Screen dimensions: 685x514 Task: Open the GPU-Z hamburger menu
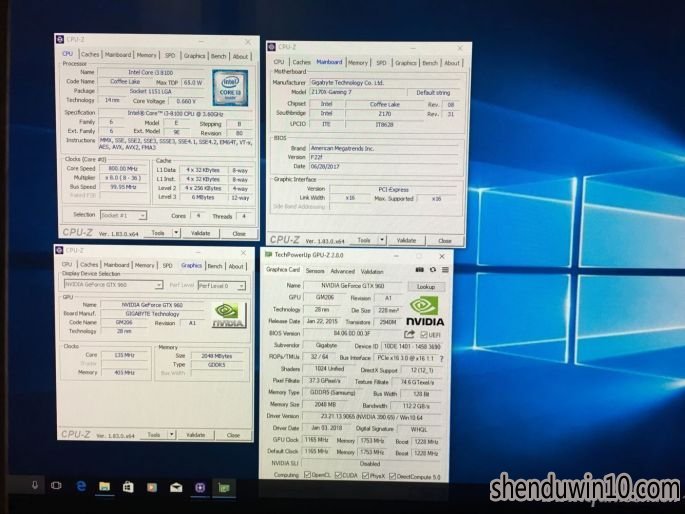tap(445, 270)
